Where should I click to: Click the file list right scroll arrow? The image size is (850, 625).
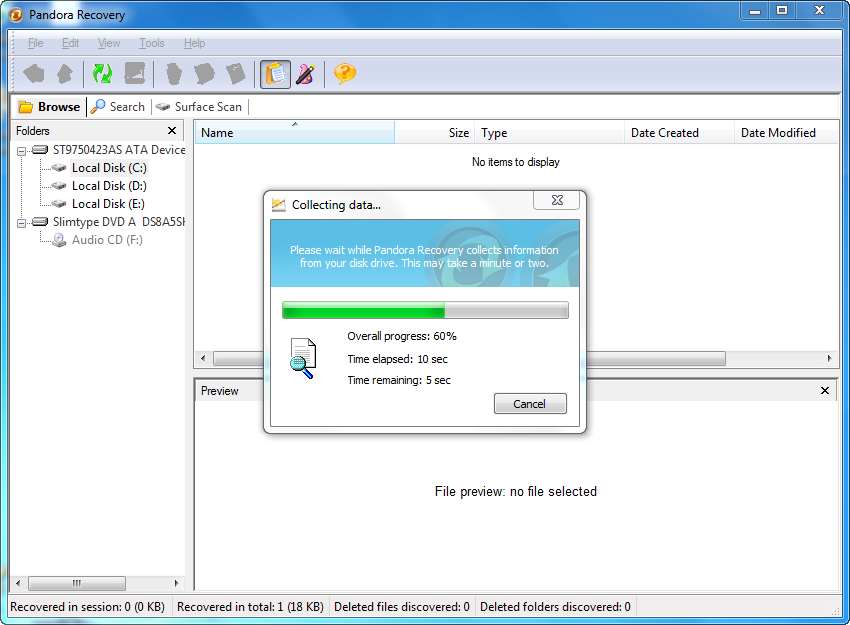[x=829, y=358]
